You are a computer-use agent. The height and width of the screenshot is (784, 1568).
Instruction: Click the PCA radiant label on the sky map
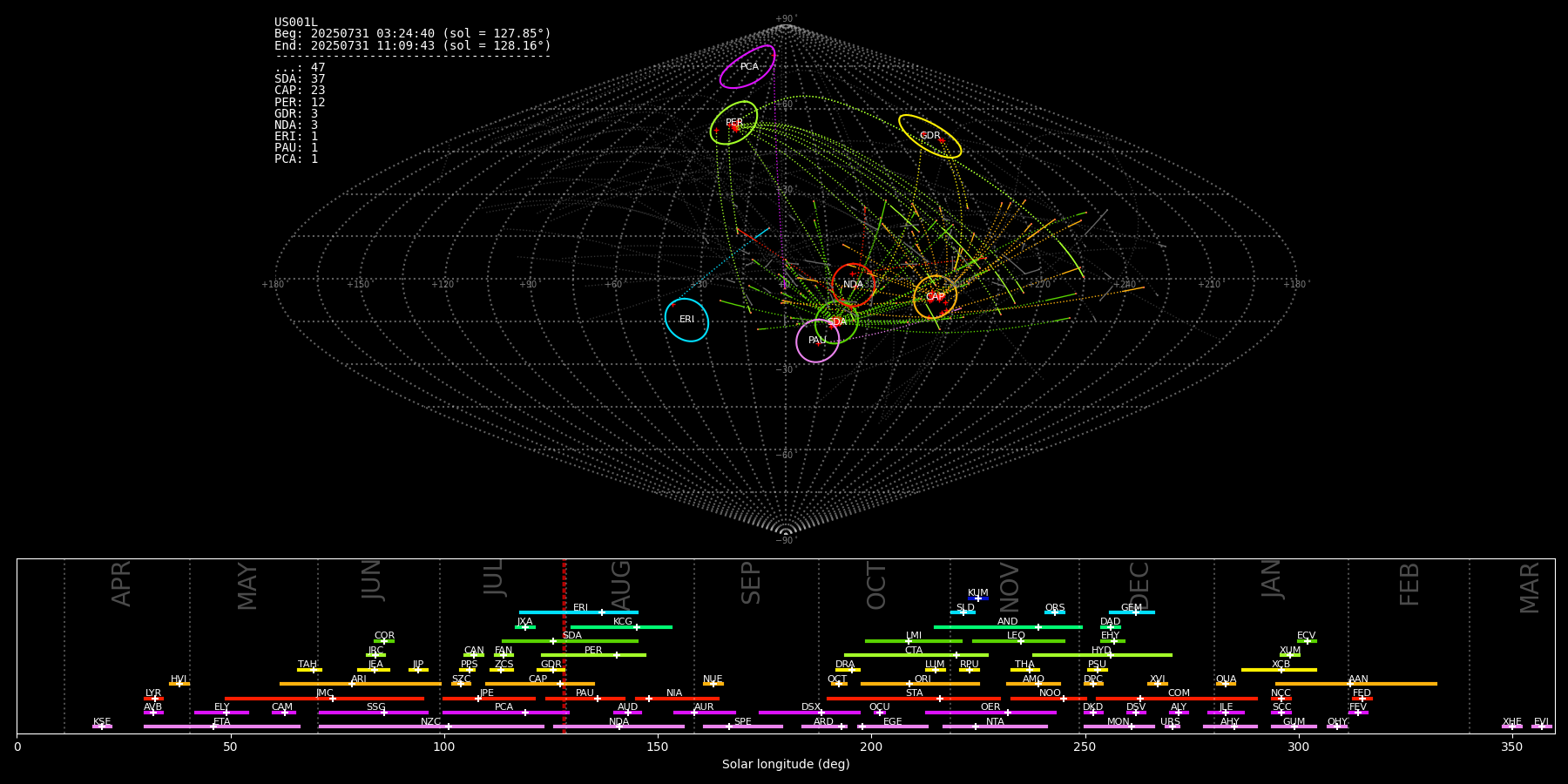point(749,67)
